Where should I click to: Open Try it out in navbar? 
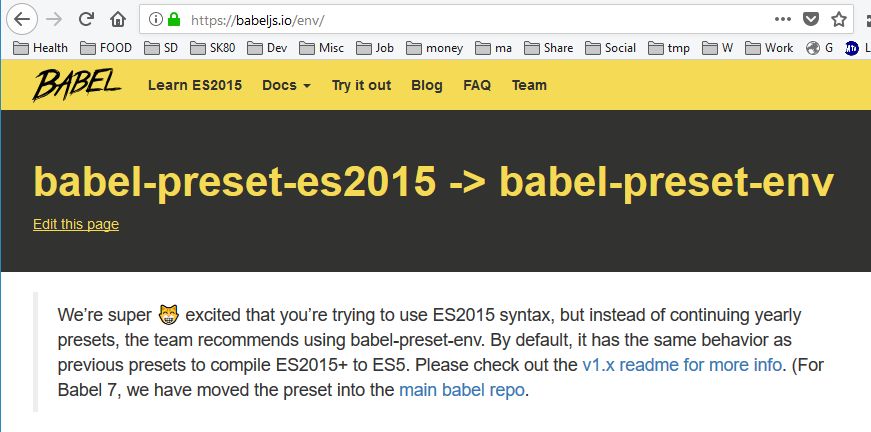point(361,85)
